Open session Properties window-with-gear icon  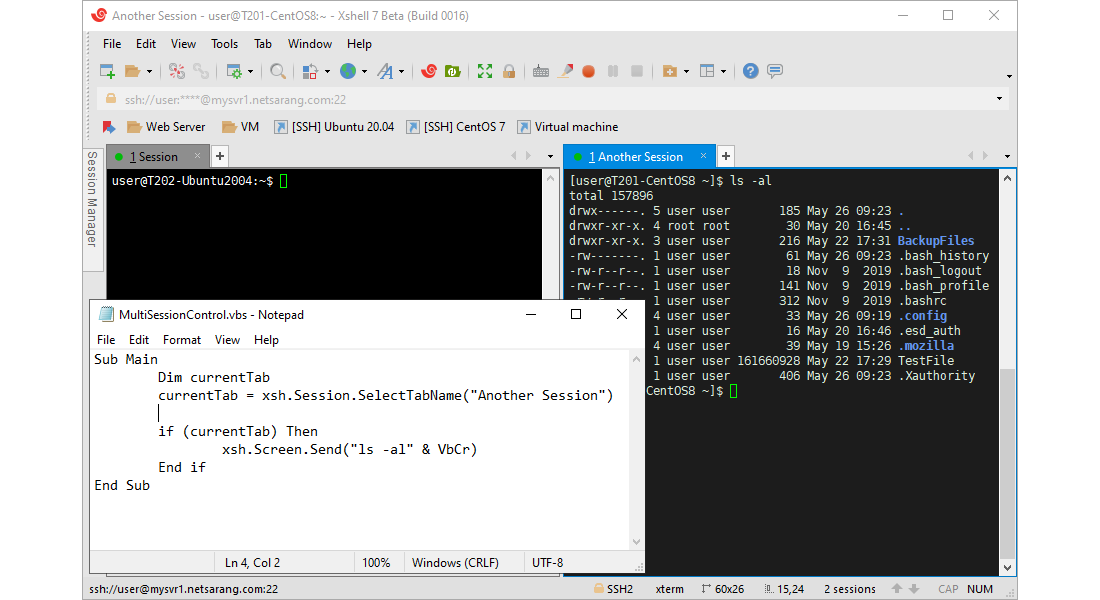234,71
